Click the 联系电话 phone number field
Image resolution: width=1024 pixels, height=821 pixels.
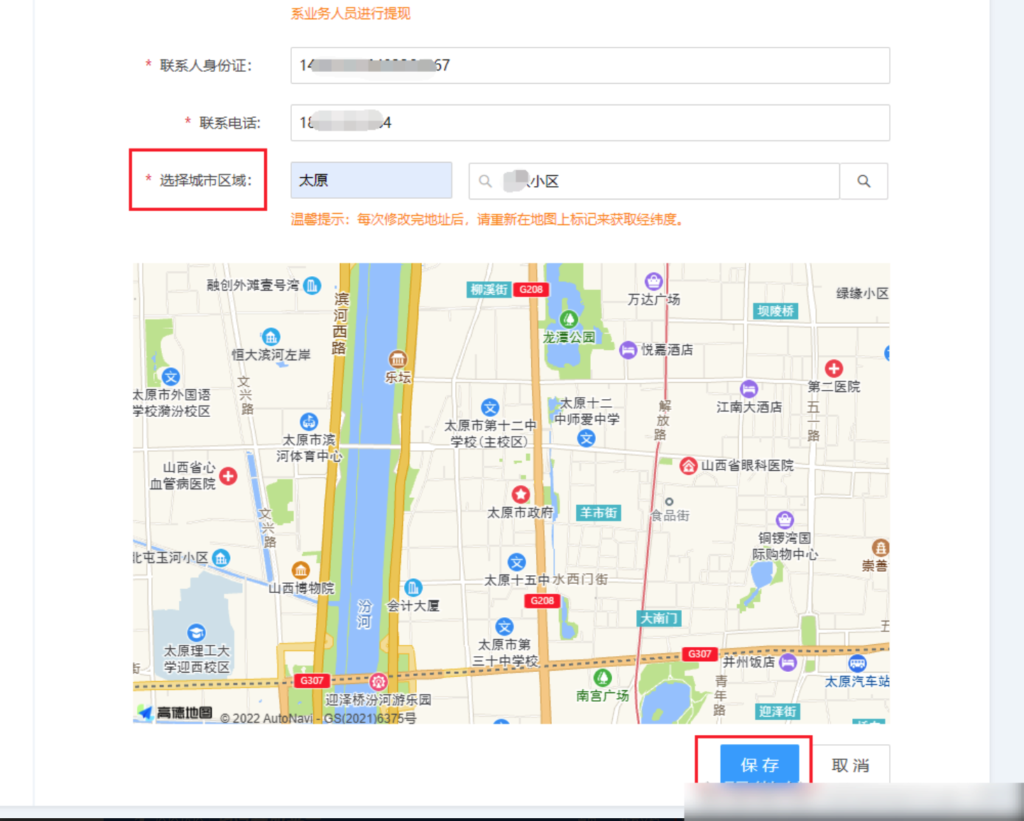pos(588,122)
